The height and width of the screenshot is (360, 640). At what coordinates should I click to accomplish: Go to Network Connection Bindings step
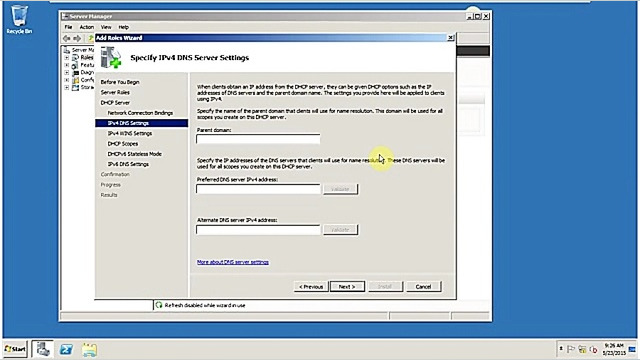pos(140,113)
